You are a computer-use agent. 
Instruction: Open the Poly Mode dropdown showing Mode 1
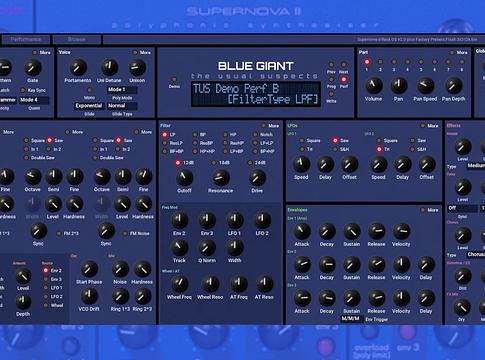[x=122, y=90]
